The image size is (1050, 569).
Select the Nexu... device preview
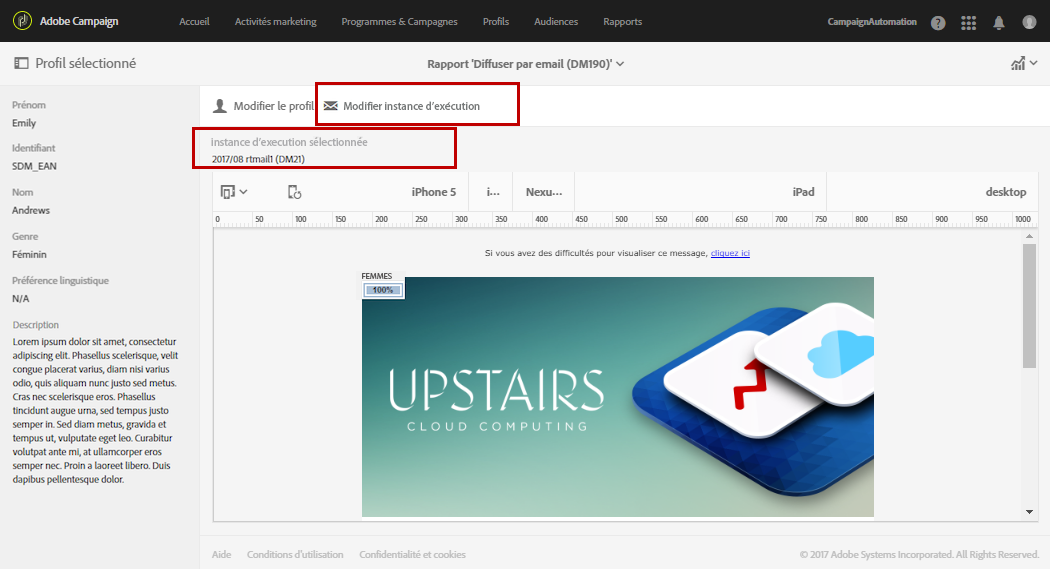544,192
